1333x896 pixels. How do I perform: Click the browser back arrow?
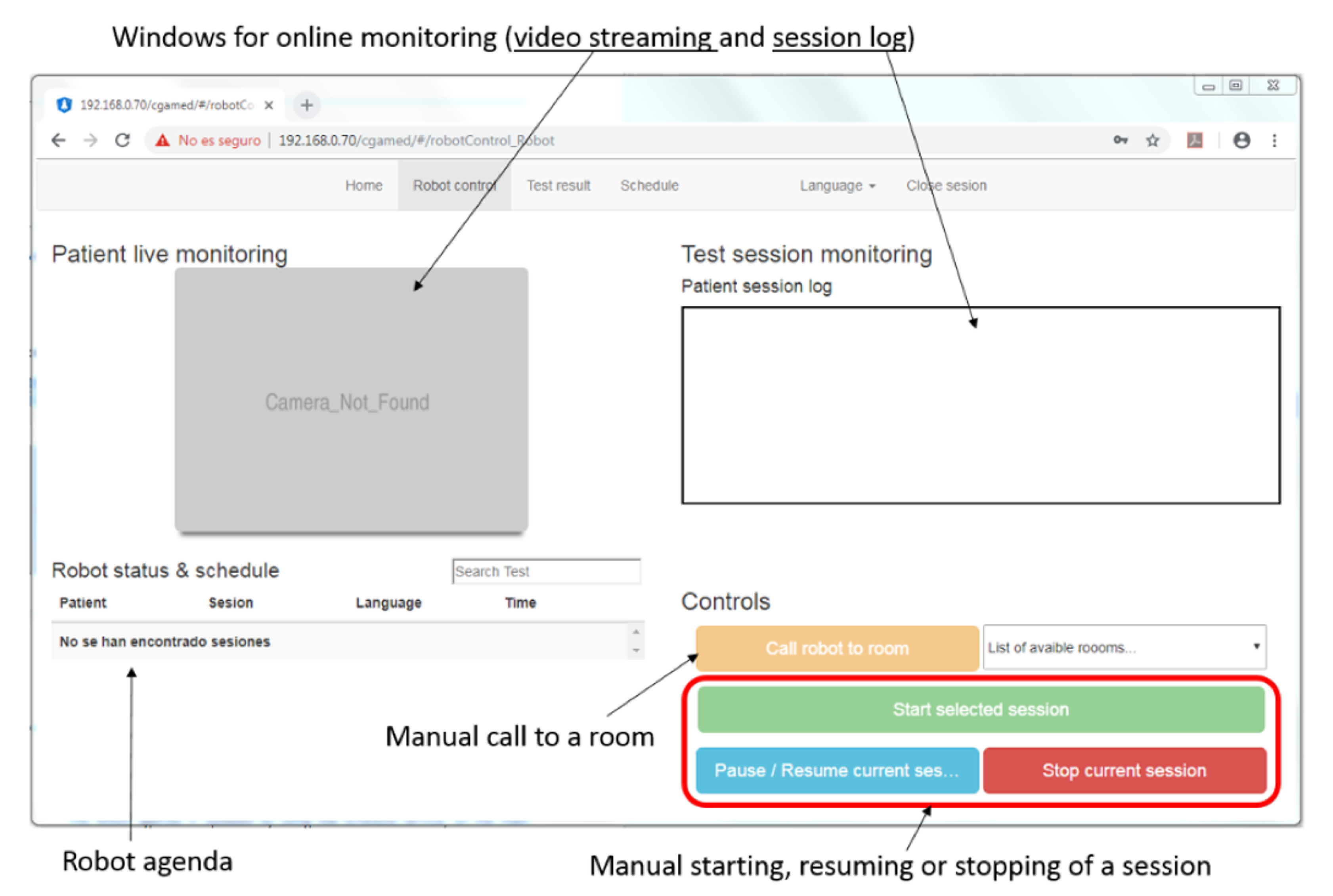coord(59,141)
